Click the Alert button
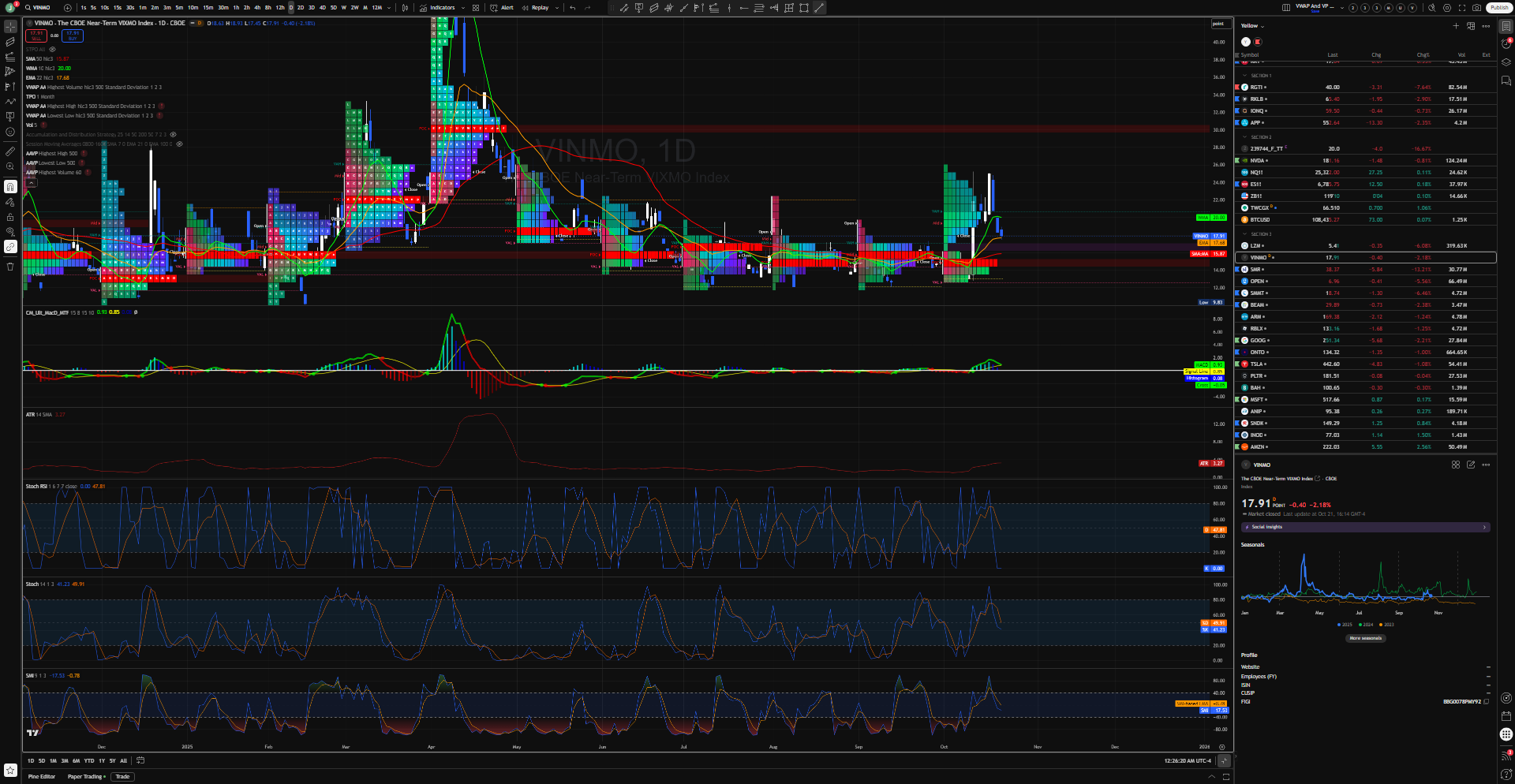Viewport: 1515px width, 784px height. coord(502,8)
